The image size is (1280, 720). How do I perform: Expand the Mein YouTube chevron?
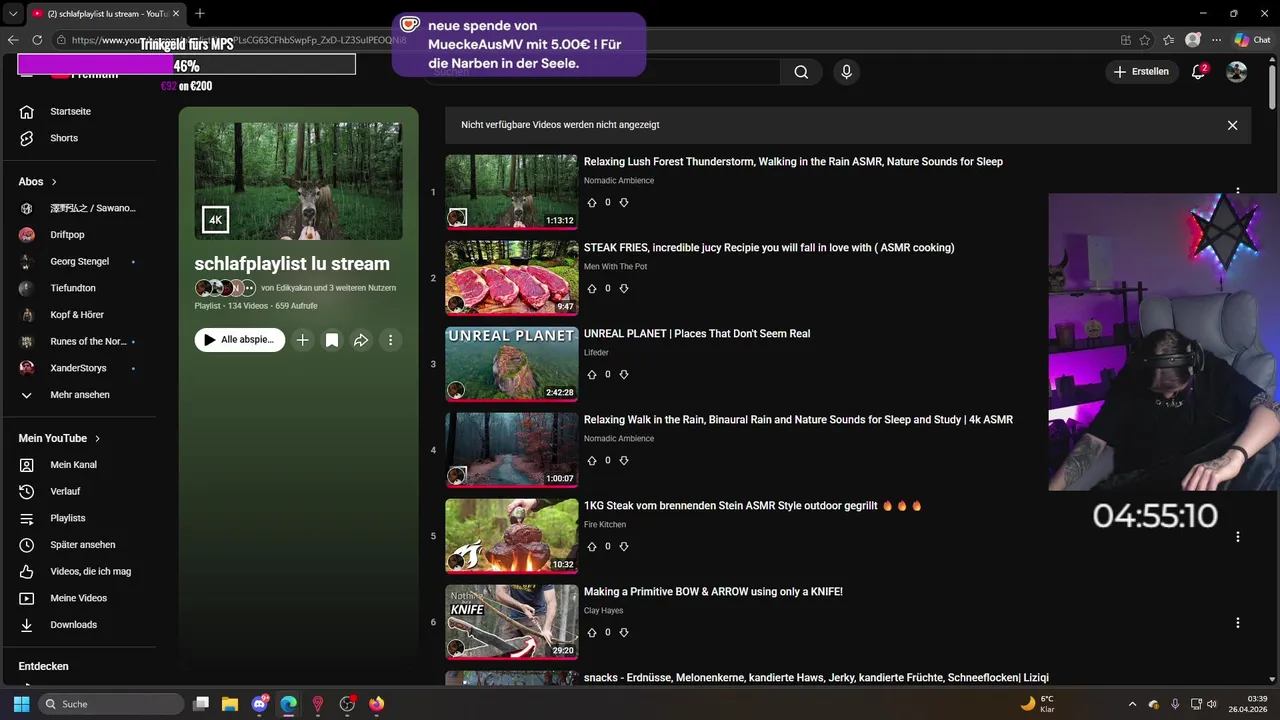click(97, 438)
